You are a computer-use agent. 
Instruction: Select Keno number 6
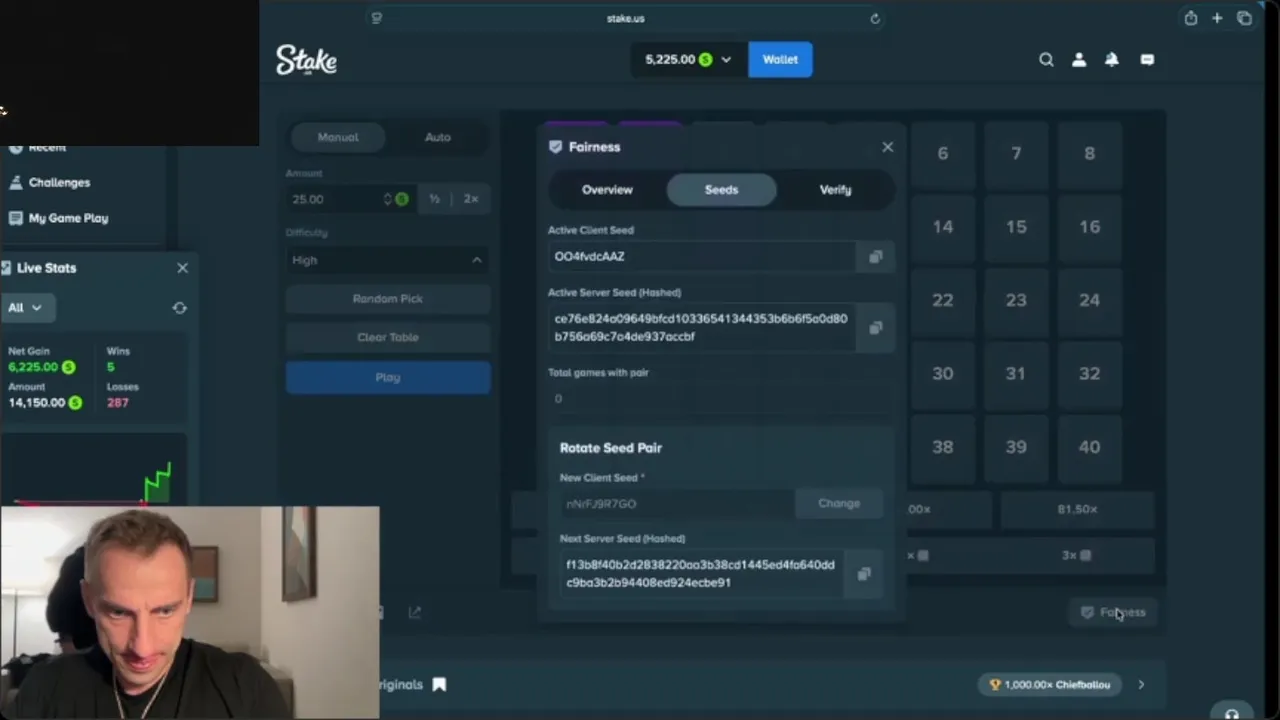tap(943, 153)
